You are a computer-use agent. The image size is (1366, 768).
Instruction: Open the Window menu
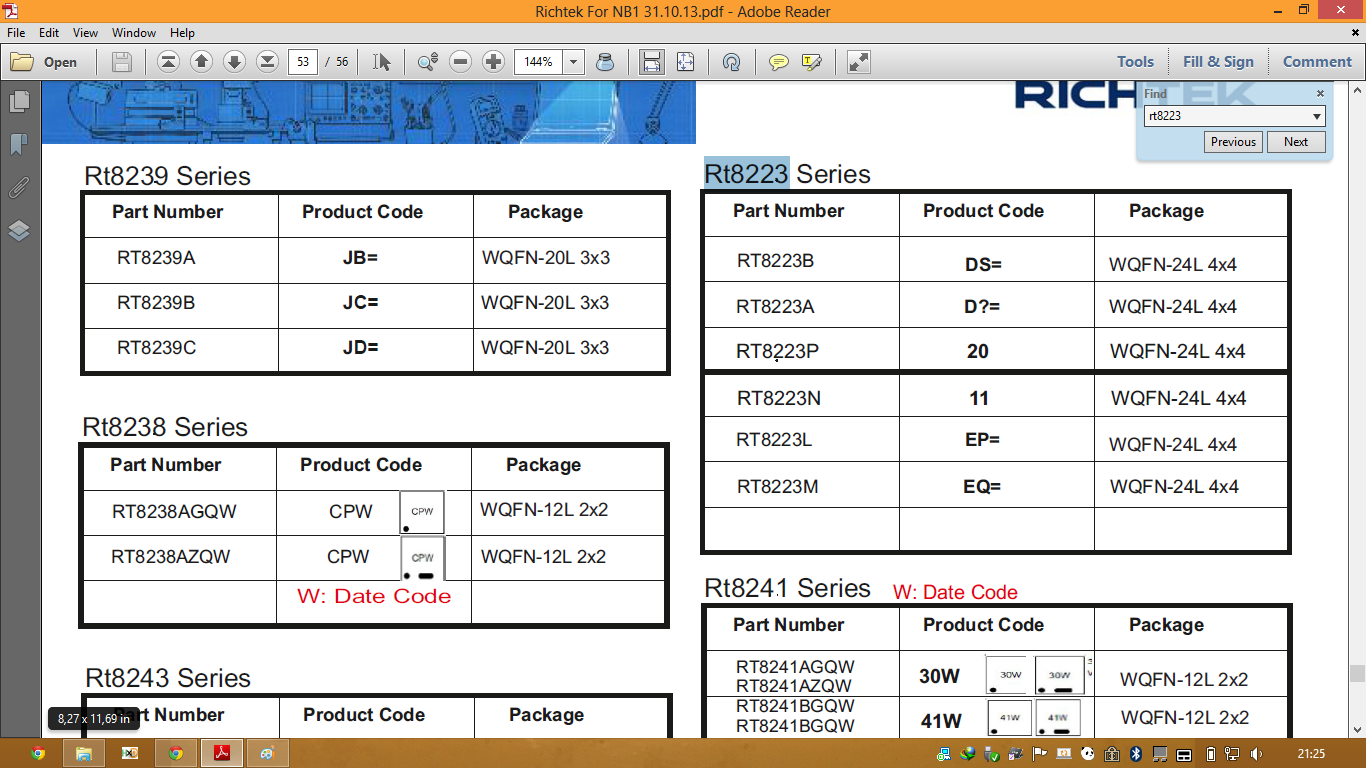(x=134, y=33)
